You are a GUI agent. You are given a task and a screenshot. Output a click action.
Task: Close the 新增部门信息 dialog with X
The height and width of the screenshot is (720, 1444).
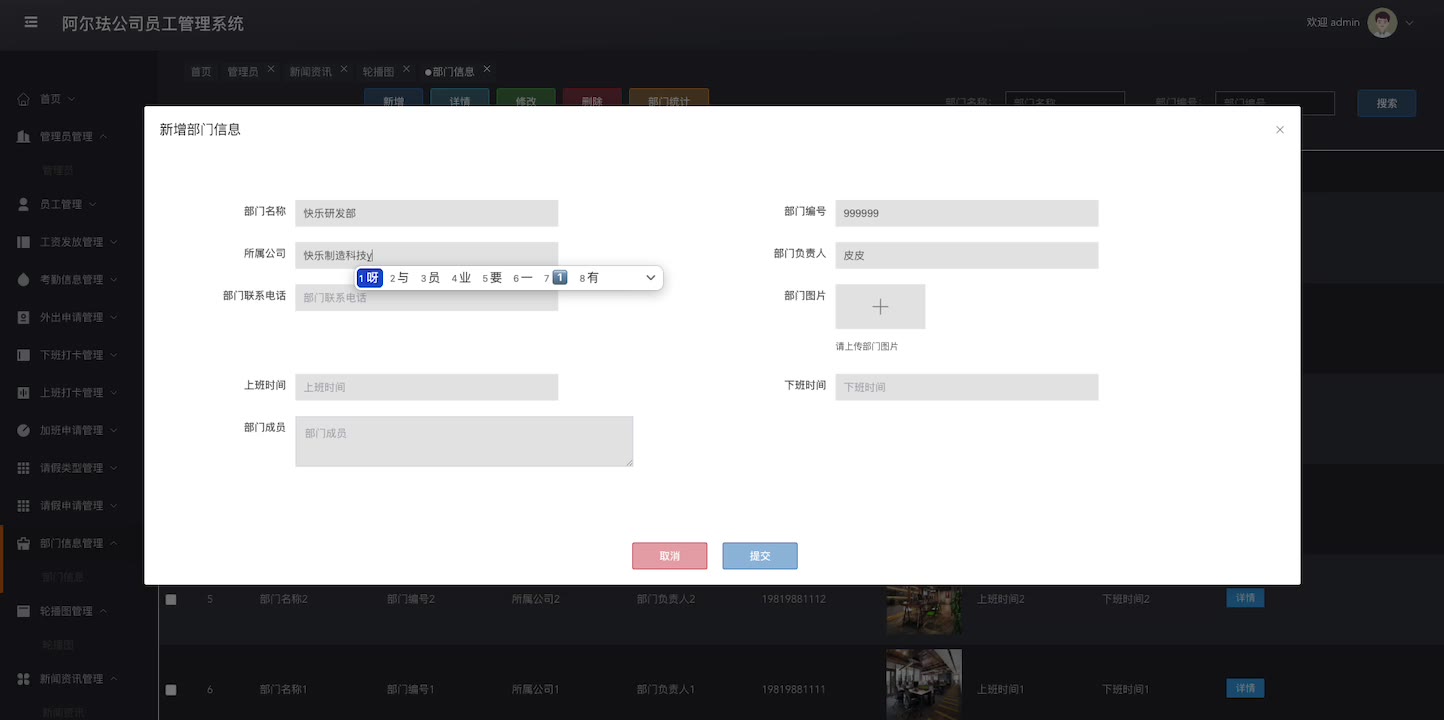point(1279,130)
